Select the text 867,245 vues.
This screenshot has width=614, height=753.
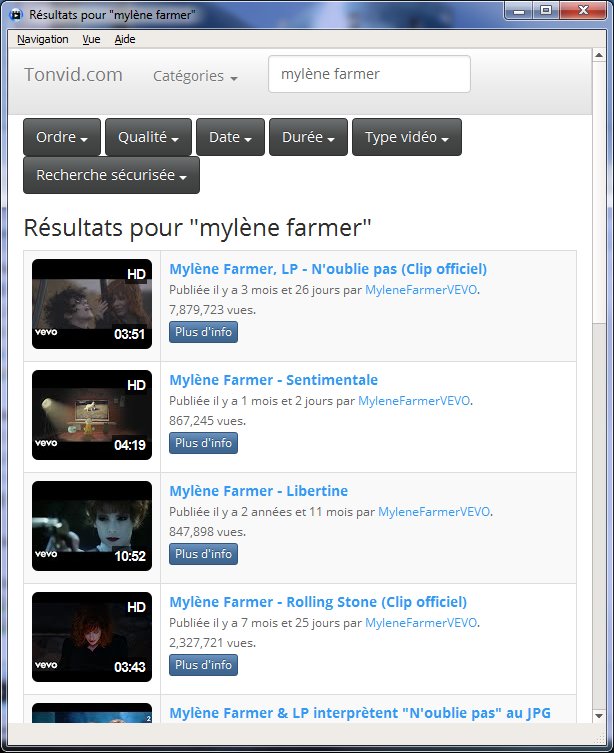(207, 421)
